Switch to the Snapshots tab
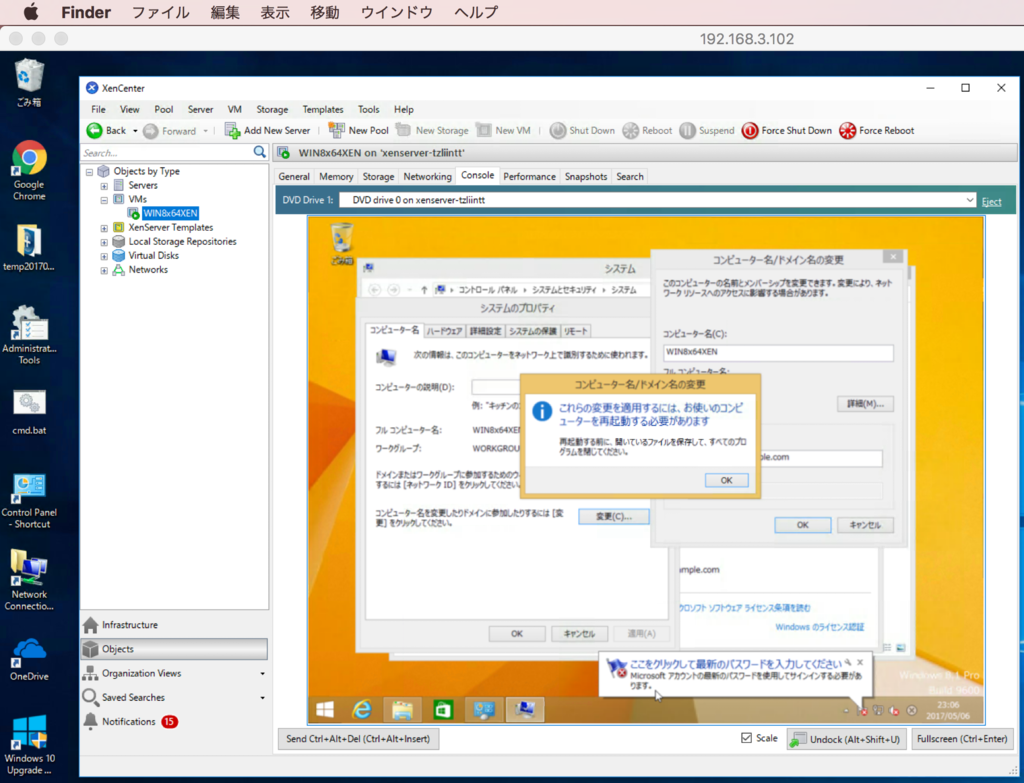The height and width of the screenshot is (783, 1024). [x=586, y=176]
